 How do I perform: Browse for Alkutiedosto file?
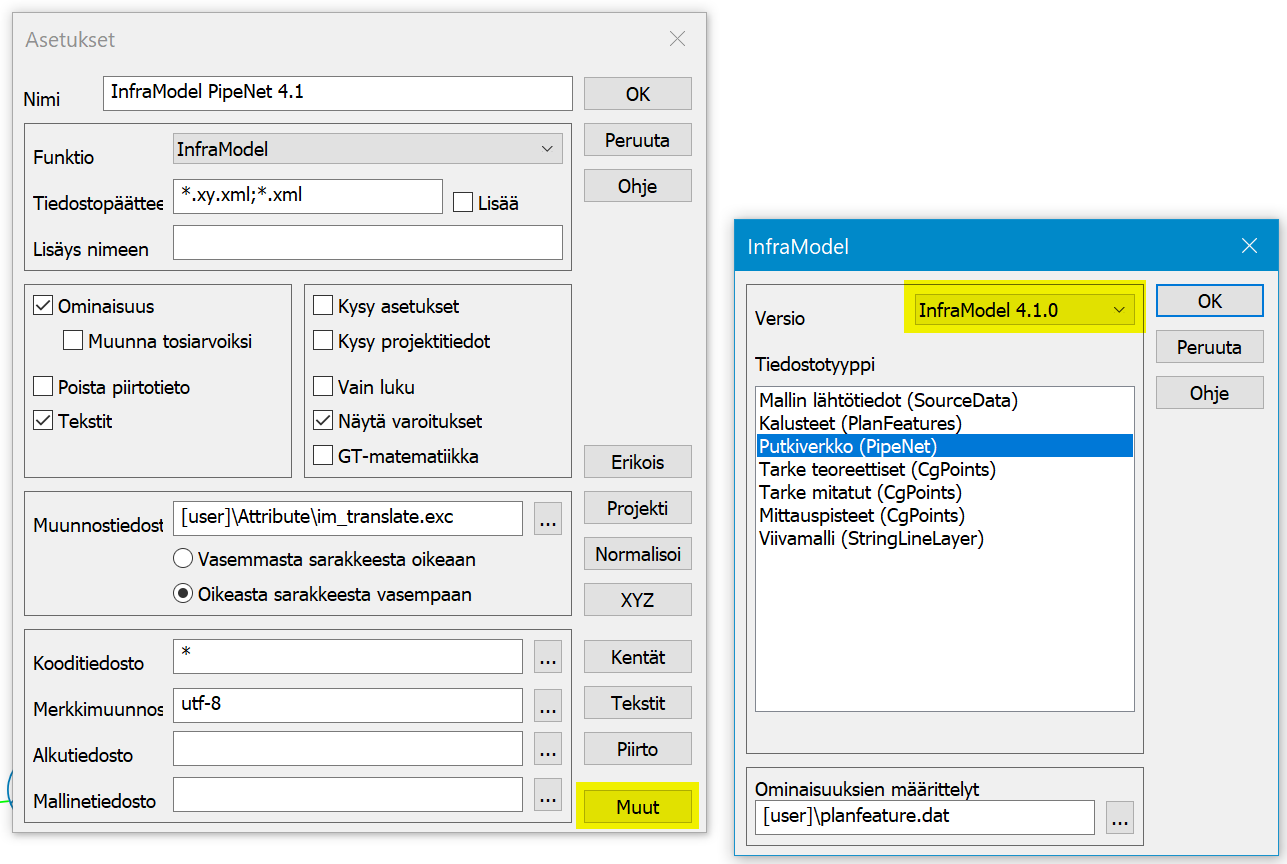pos(547,749)
